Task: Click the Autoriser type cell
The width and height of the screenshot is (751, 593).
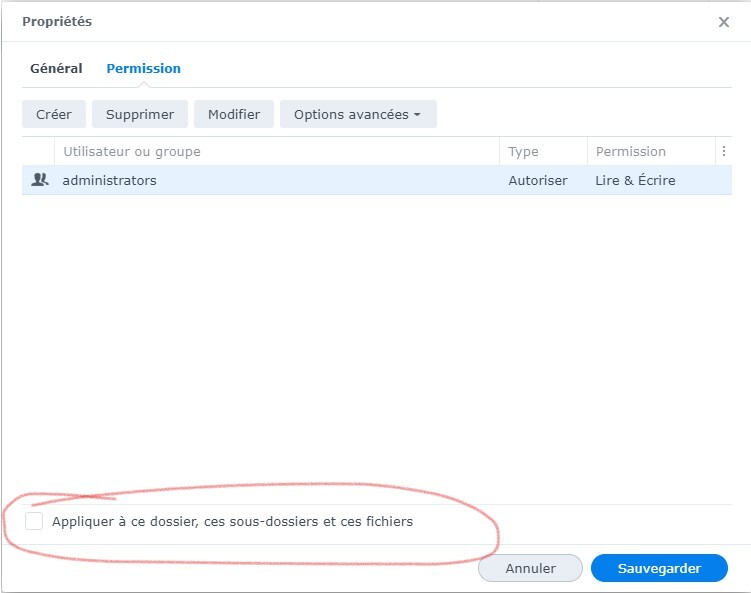Action: click(x=538, y=180)
